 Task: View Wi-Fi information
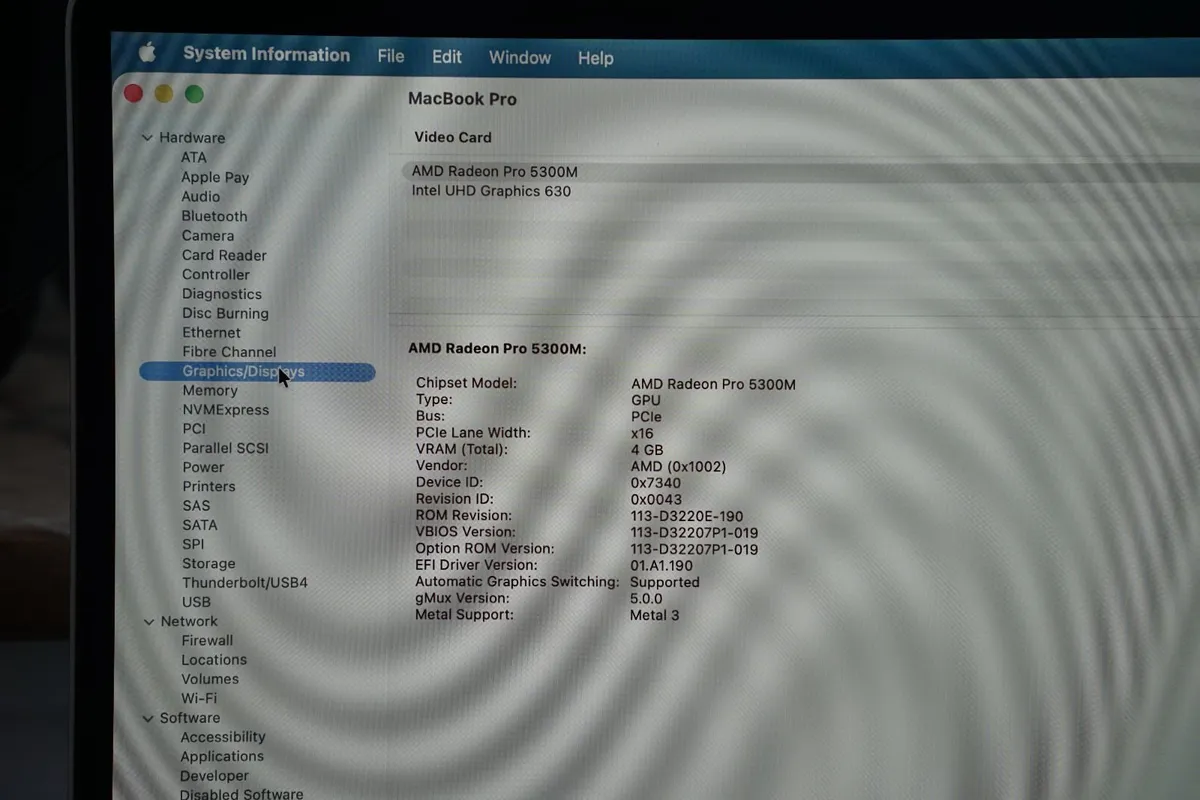tap(199, 698)
